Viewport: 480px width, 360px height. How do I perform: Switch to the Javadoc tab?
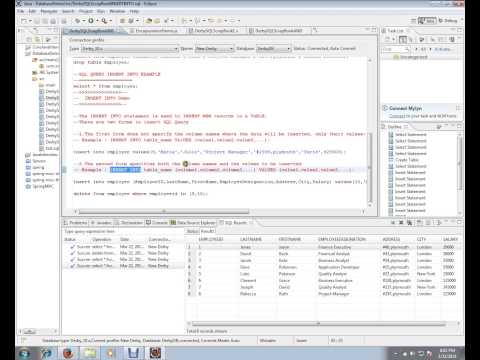click(x=101, y=223)
